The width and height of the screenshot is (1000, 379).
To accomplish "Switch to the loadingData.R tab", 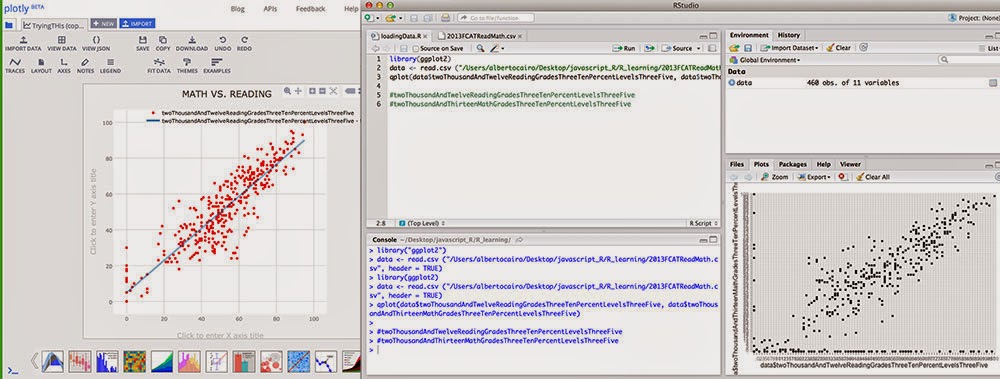I will click(x=400, y=36).
